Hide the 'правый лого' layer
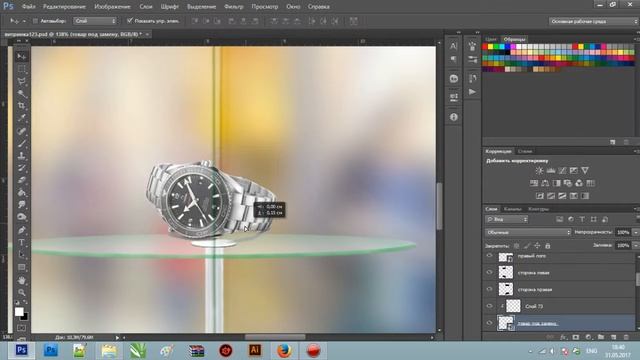640x360 pixels. (x=489, y=256)
